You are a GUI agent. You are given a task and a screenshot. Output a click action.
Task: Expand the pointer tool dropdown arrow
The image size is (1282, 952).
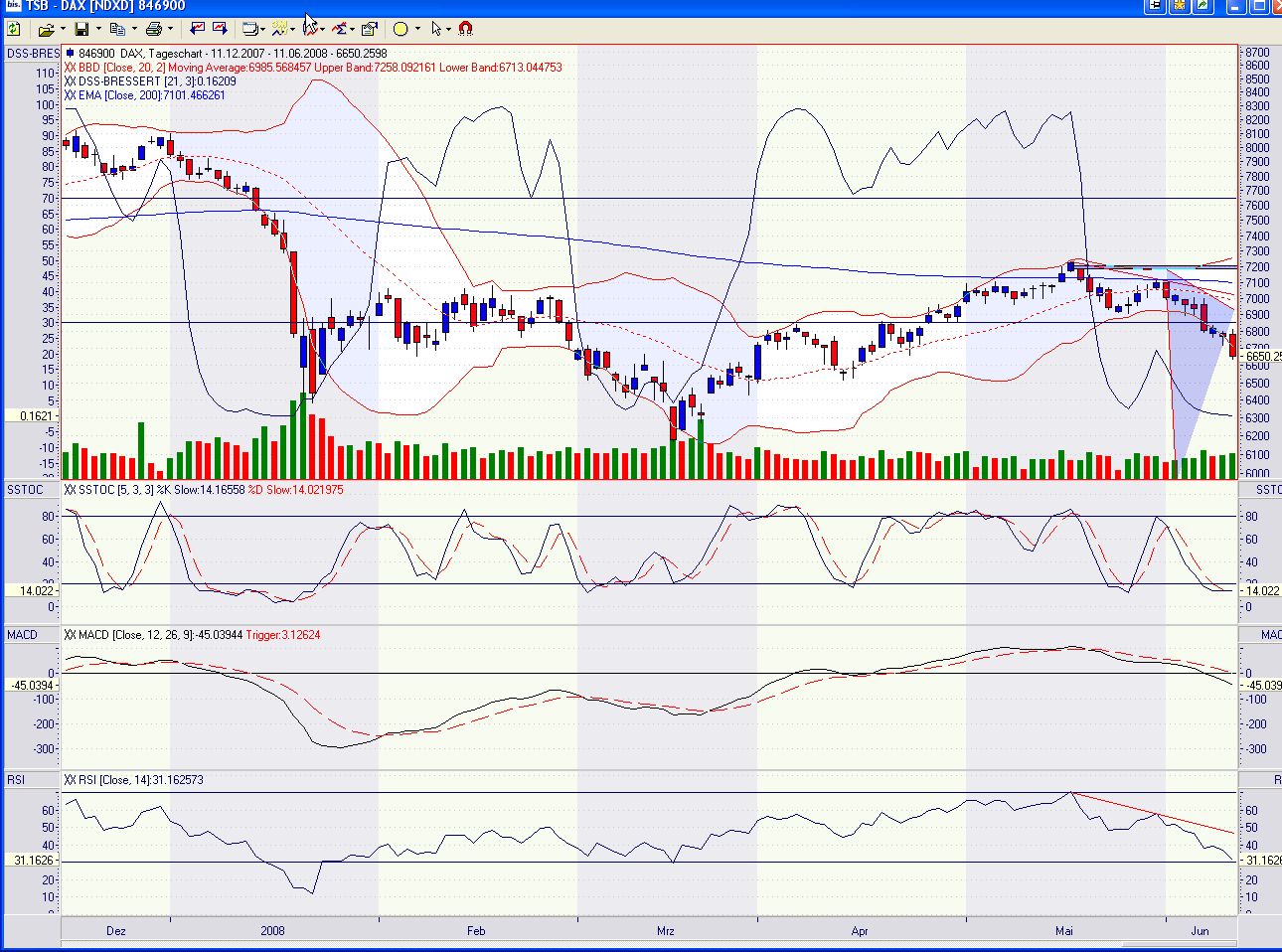pos(449,30)
